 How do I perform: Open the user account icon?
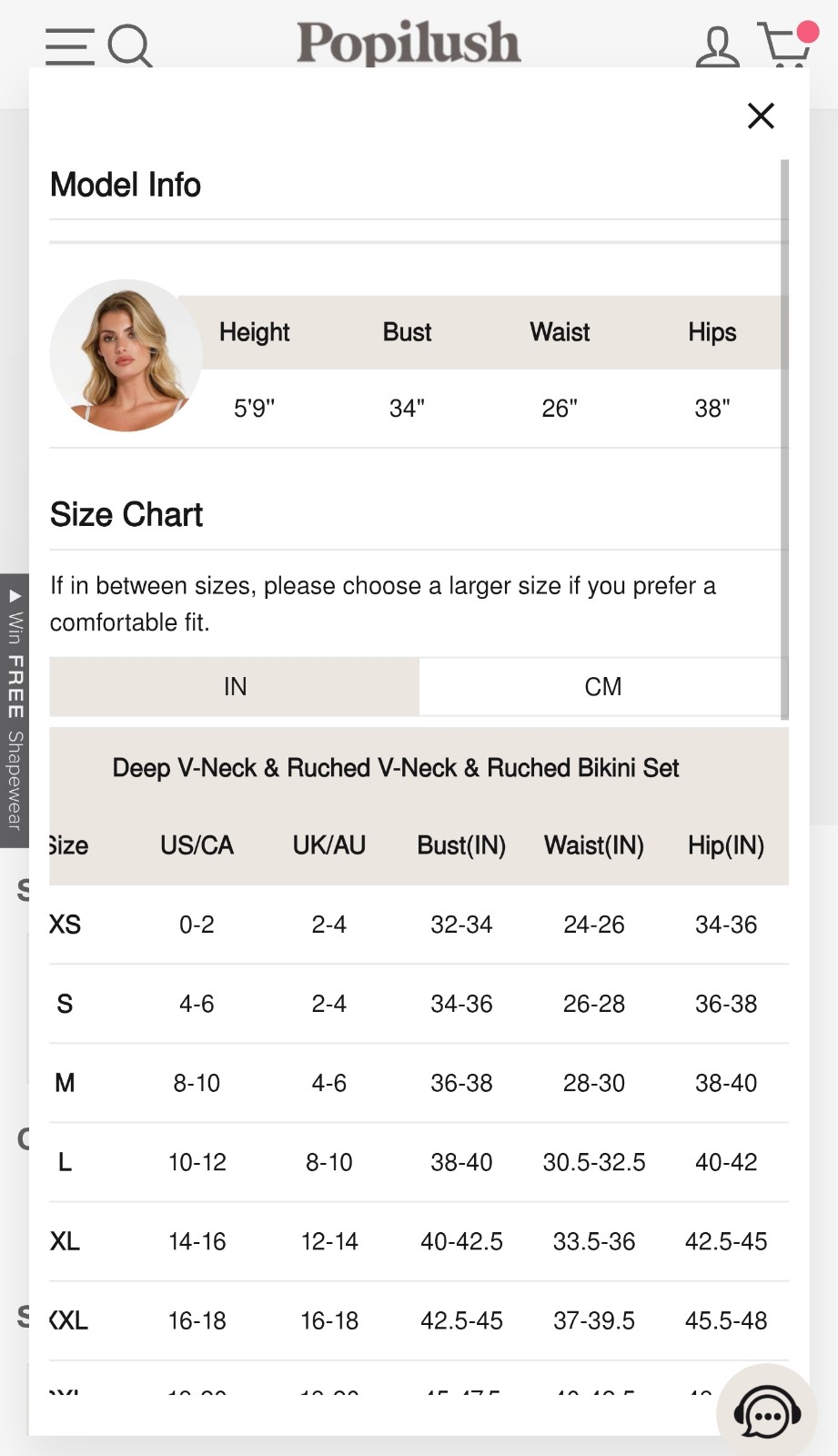pyautogui.click(x=717, y=47)
